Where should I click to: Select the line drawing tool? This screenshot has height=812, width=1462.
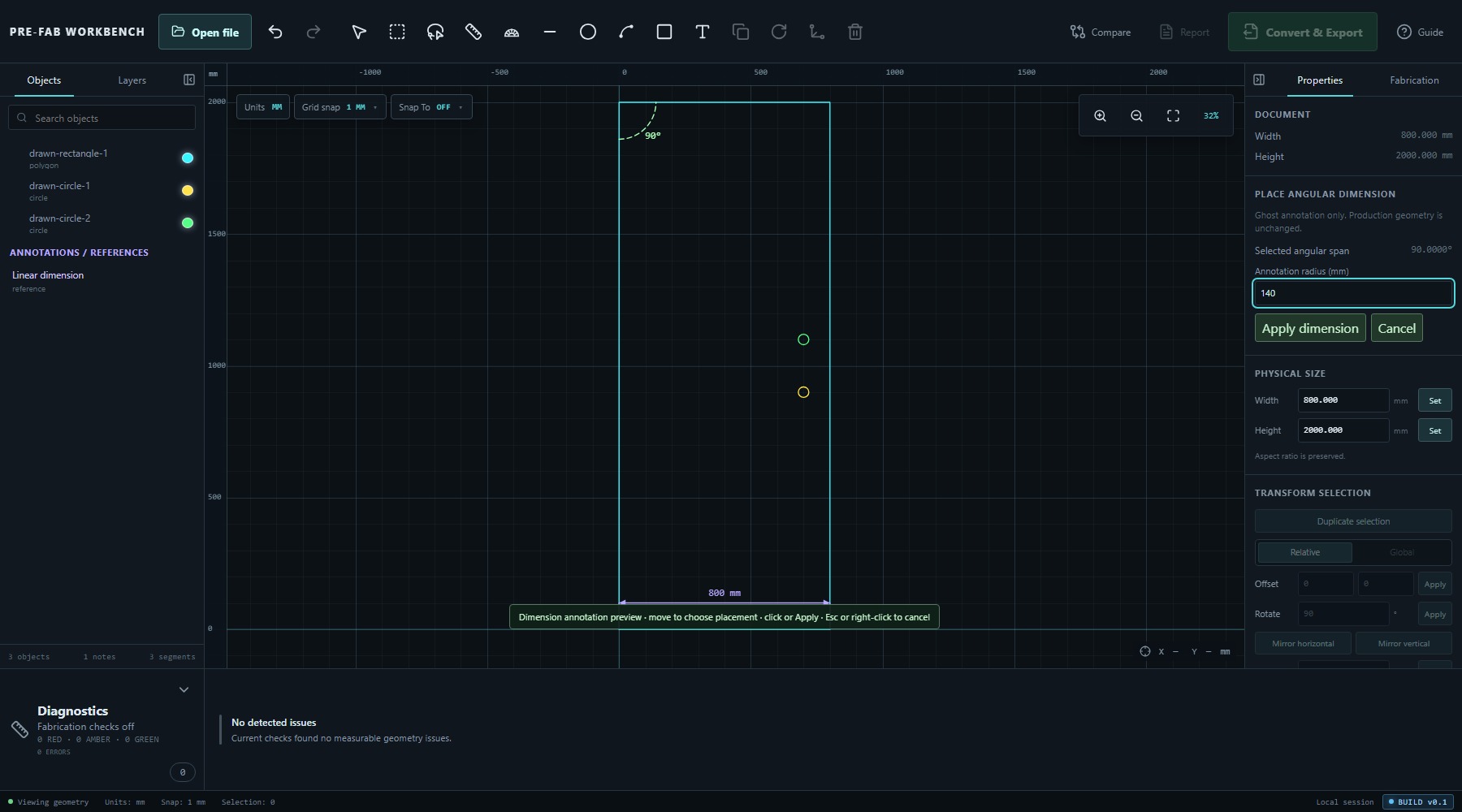(550, 32)
